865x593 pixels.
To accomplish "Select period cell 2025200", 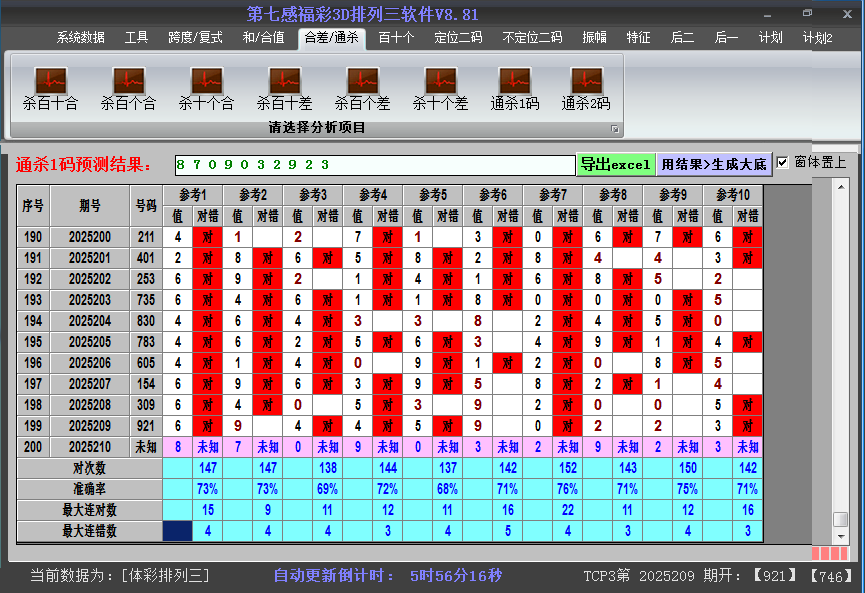I will click(90, 237).
